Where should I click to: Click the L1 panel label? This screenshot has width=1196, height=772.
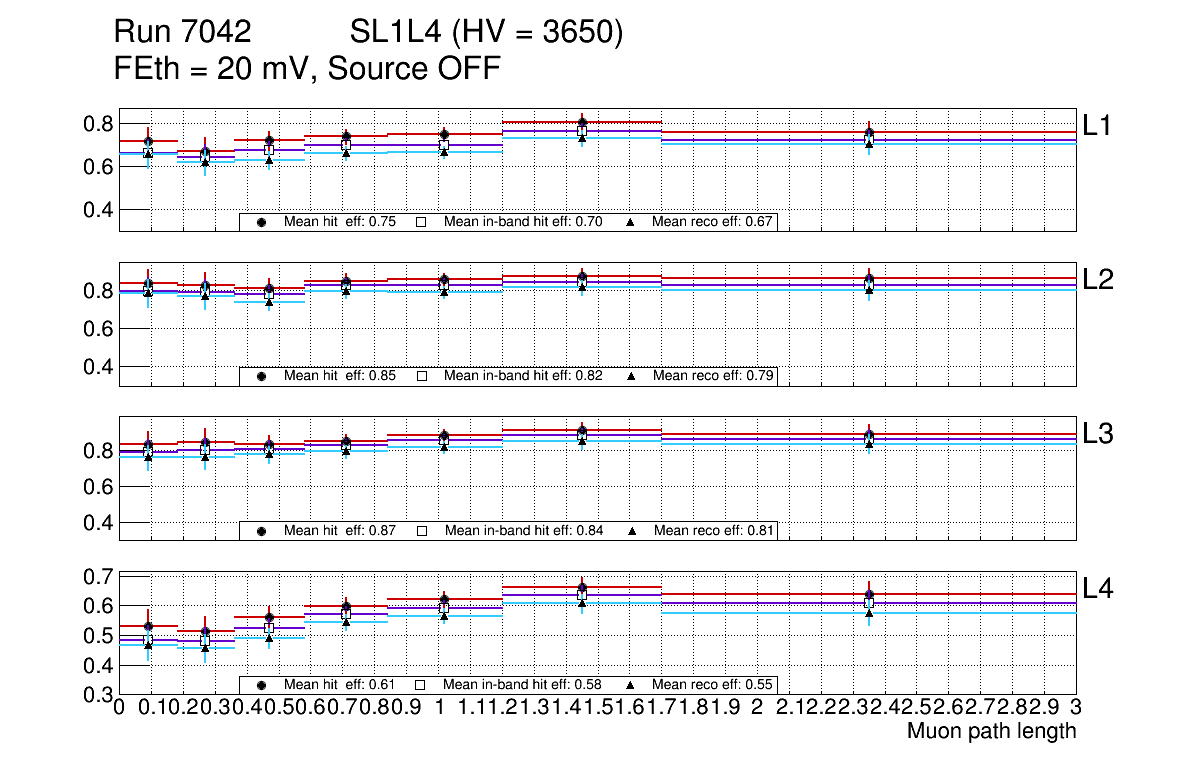[x=1097, y=125]
